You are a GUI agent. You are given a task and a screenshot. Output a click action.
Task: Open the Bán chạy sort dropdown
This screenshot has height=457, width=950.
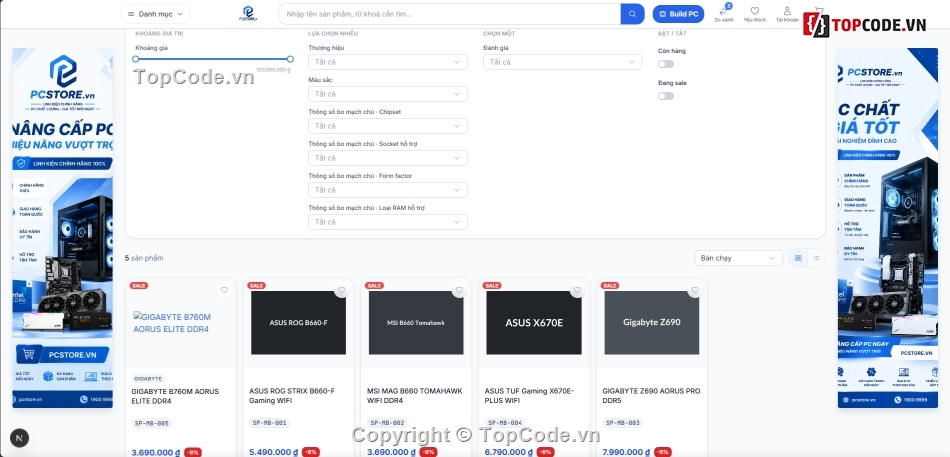click(738, 258)
